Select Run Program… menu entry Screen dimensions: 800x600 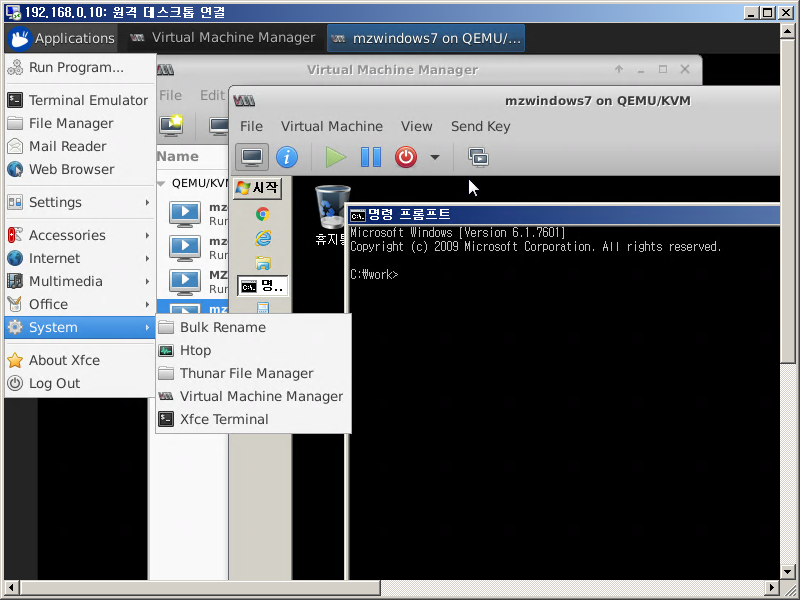(80, 67)
